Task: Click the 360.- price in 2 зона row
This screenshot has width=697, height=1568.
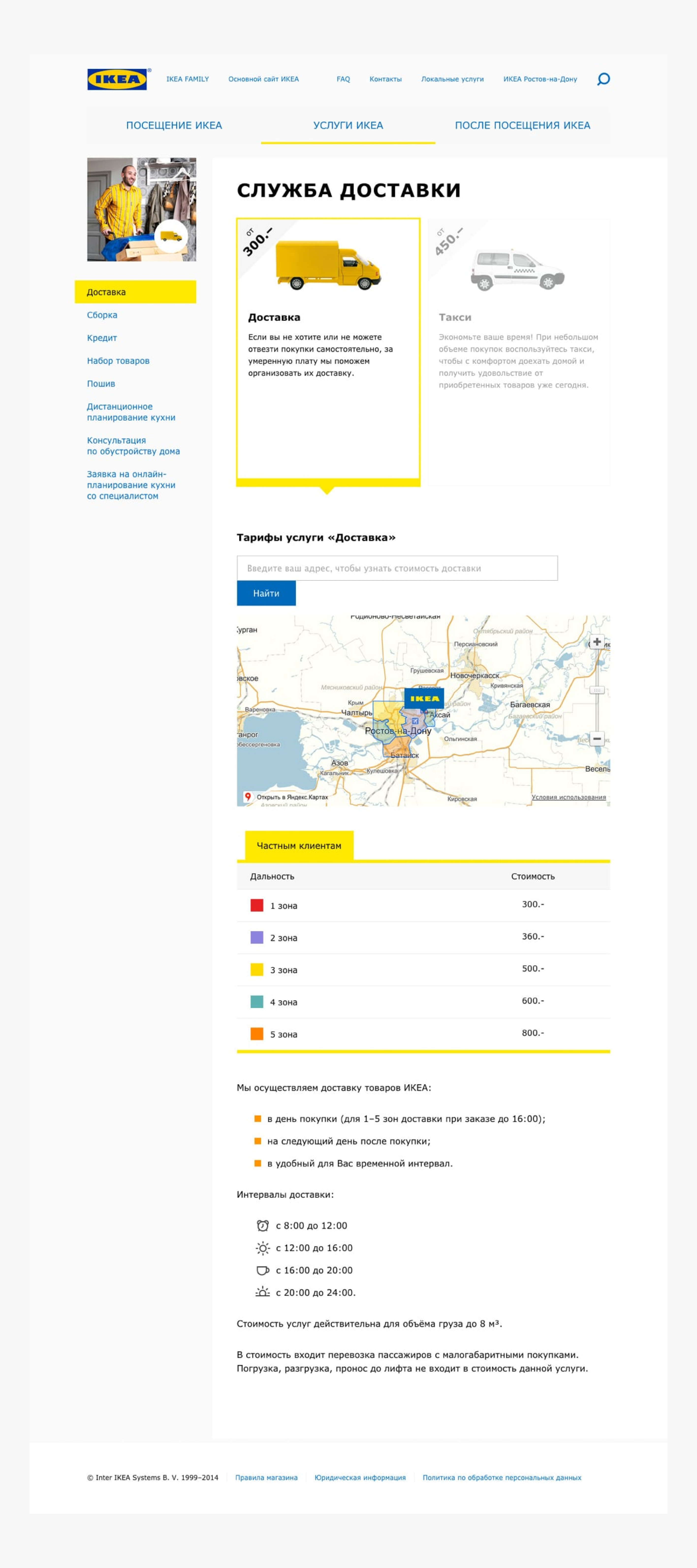Action: click(533, 937)
